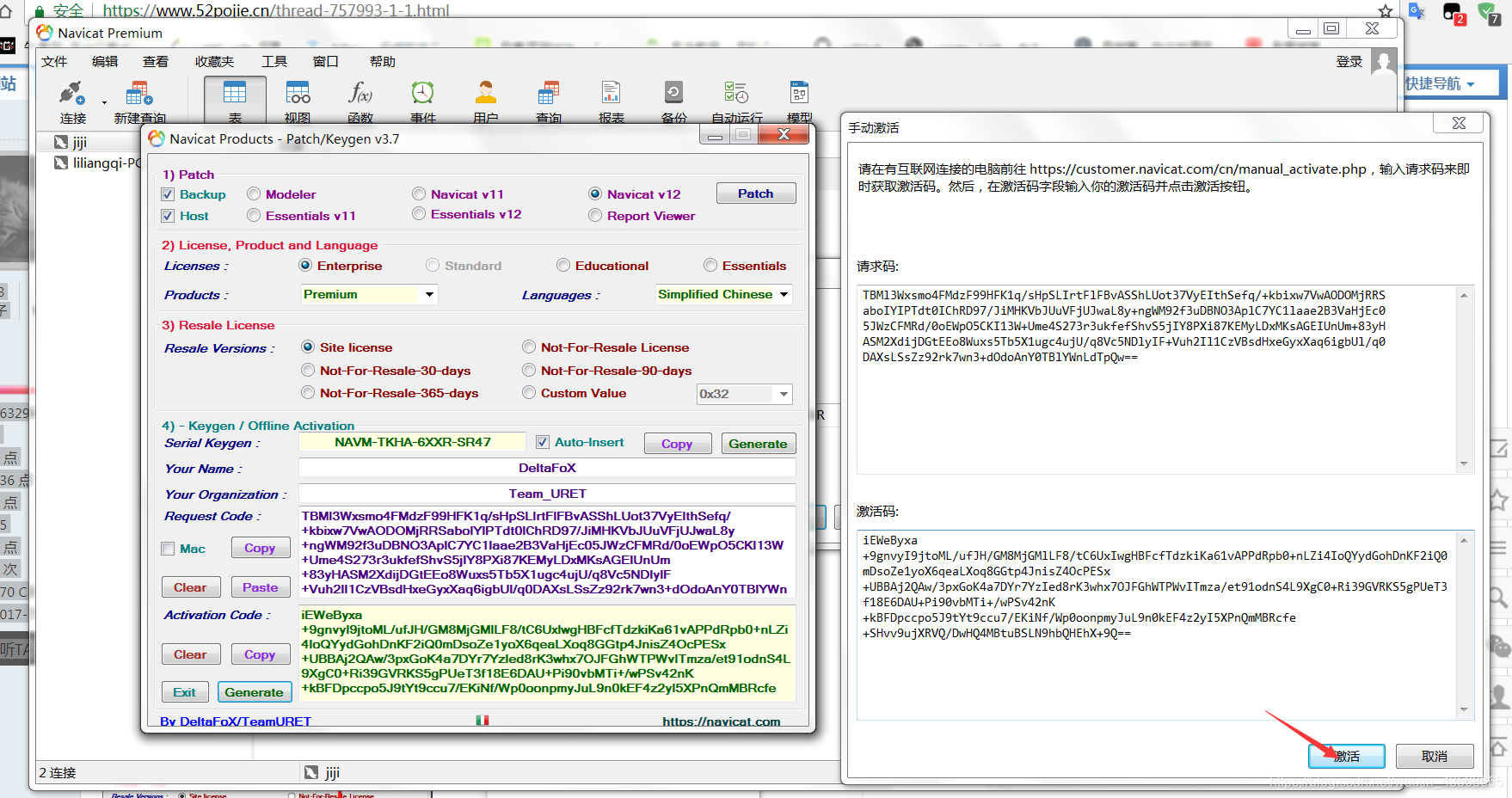
Task: Open the 窗口 menu
Action: coord(326,61)
